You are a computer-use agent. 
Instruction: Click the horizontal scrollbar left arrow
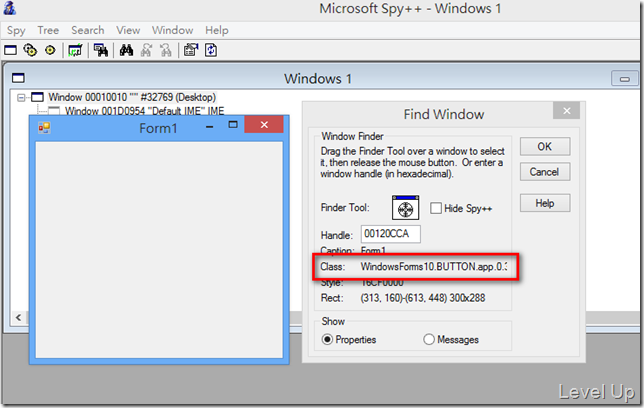point(18,317)
